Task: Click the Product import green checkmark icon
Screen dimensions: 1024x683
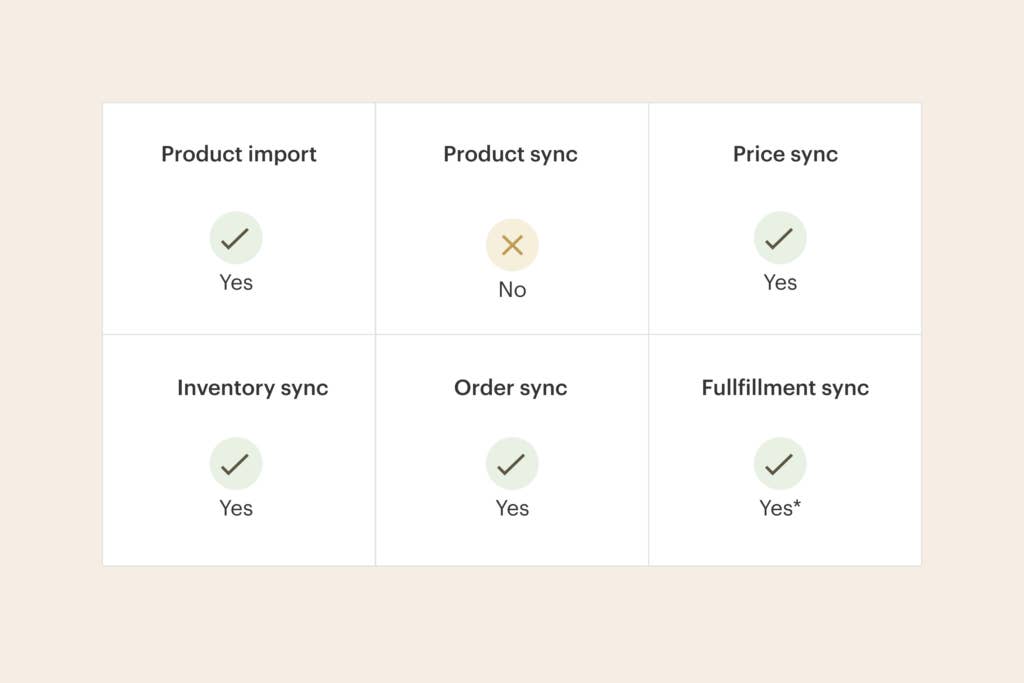Action: (236, 238)
